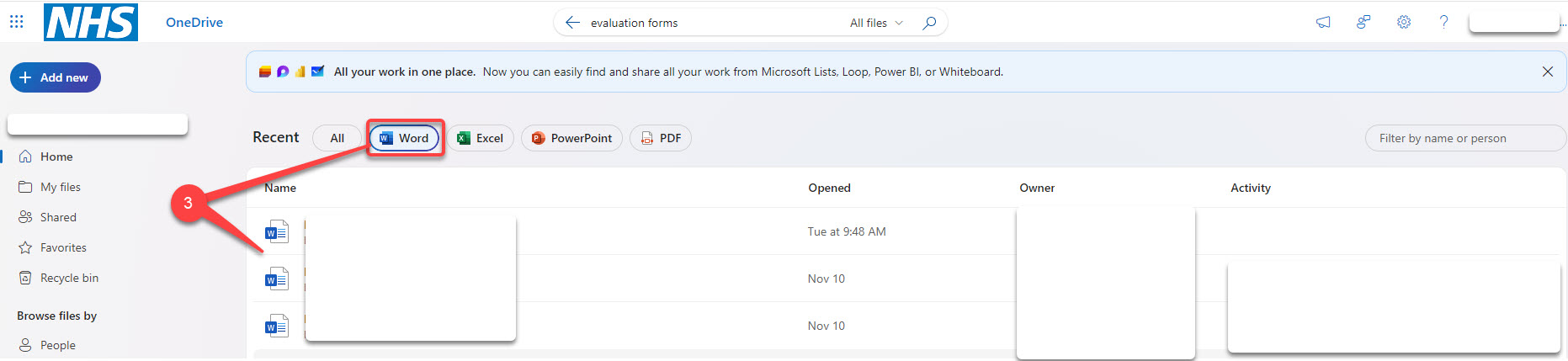
Task: Click the search magnifier icon
Action: 929,23
